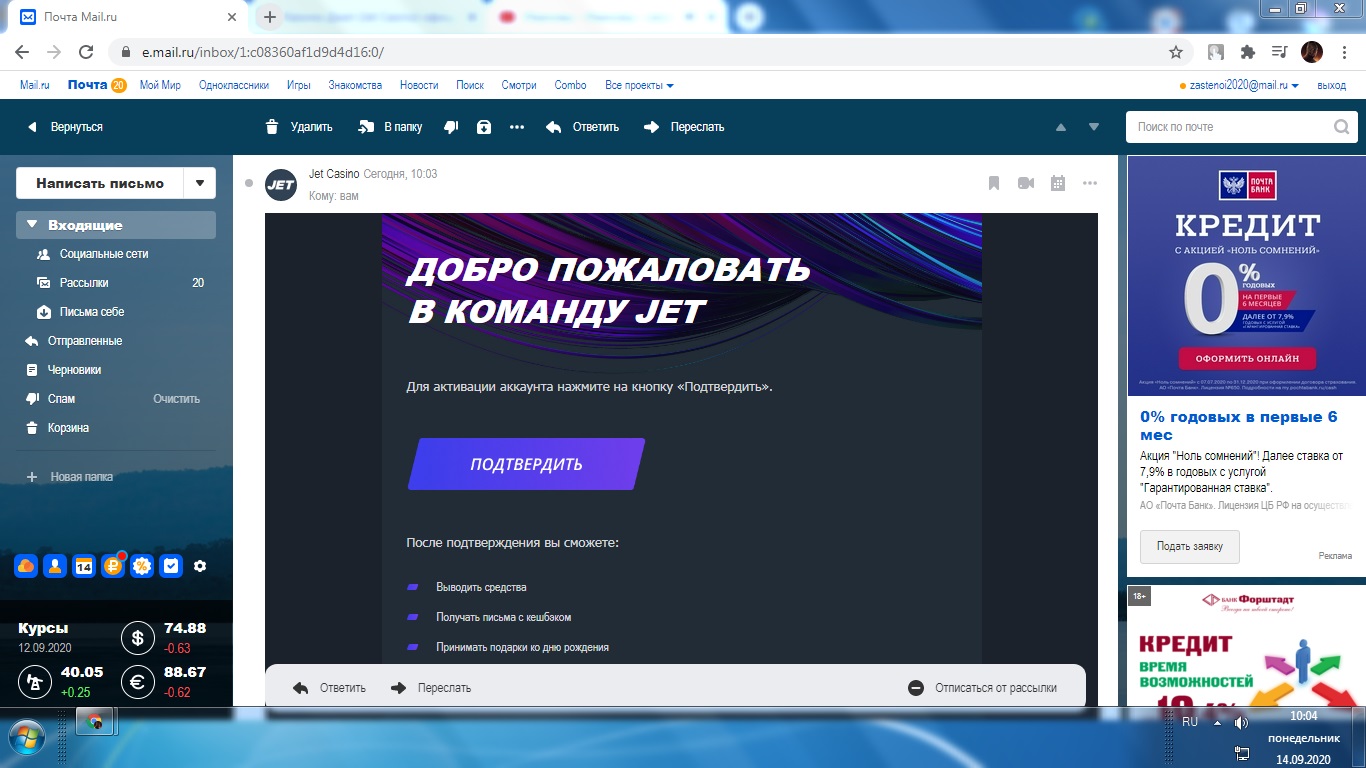Open mail settings via the gear icon

point(200,566)
